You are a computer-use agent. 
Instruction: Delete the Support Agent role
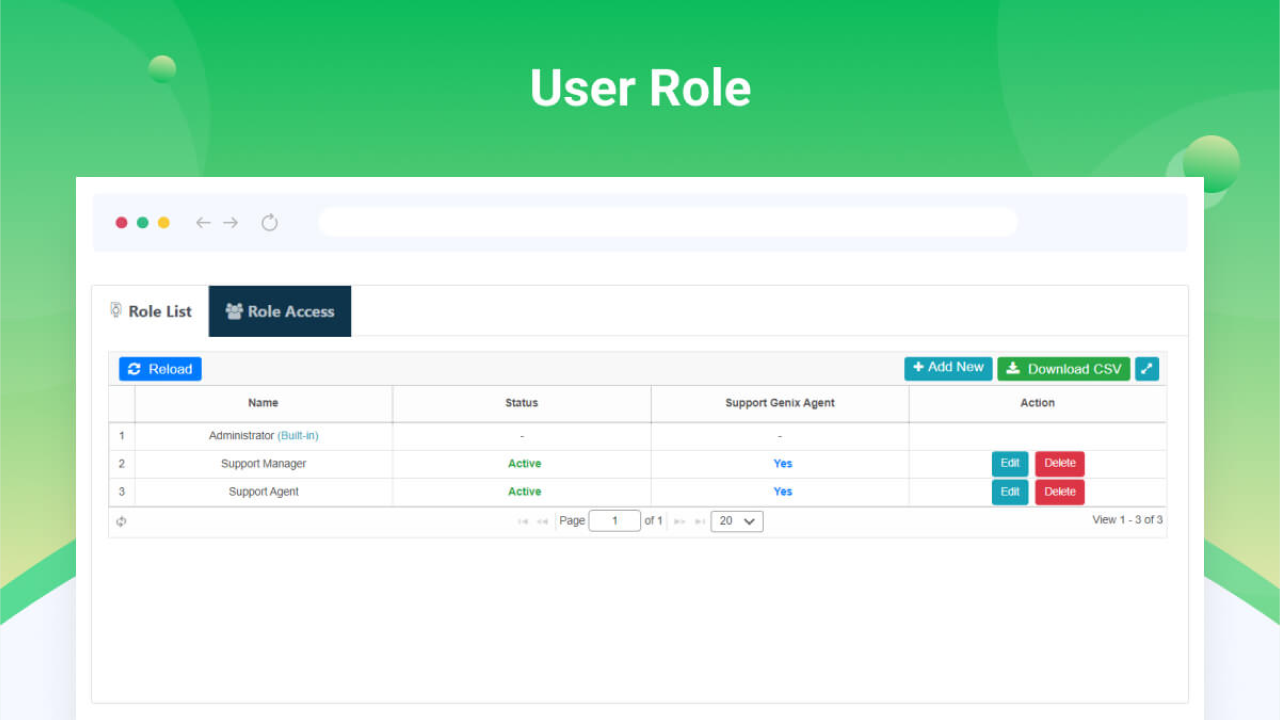pos(1059,492)
